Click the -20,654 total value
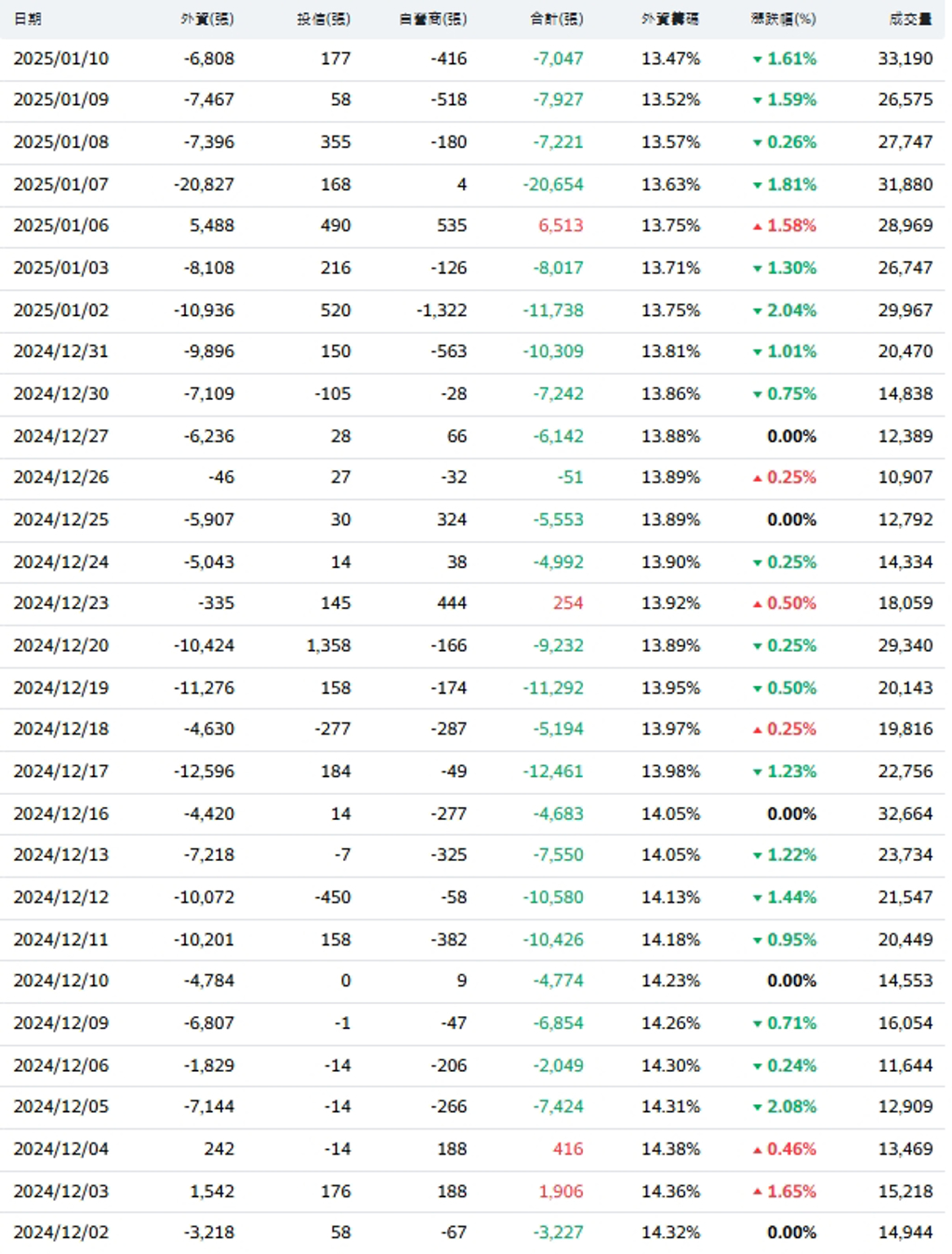The image size is (952, 1254). (x=553, y=185)
